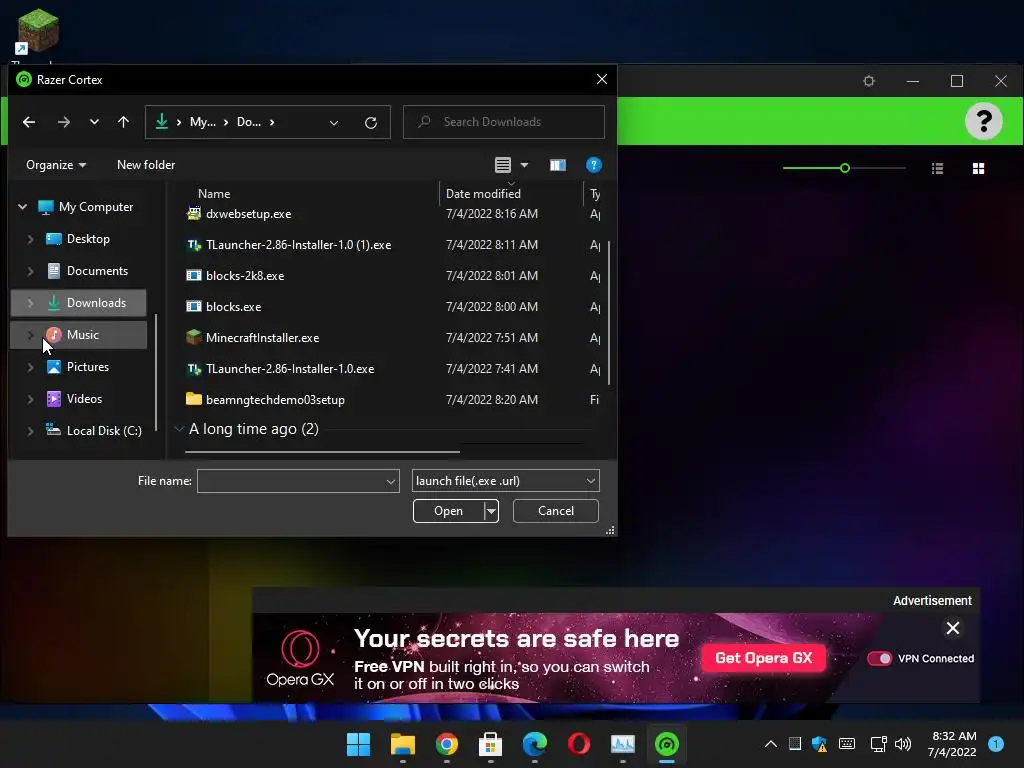Image resolution: width=1024 pixels, height=768 pixels.
Task: Switch Razer Cortex to list view
Action: point(937,169)
